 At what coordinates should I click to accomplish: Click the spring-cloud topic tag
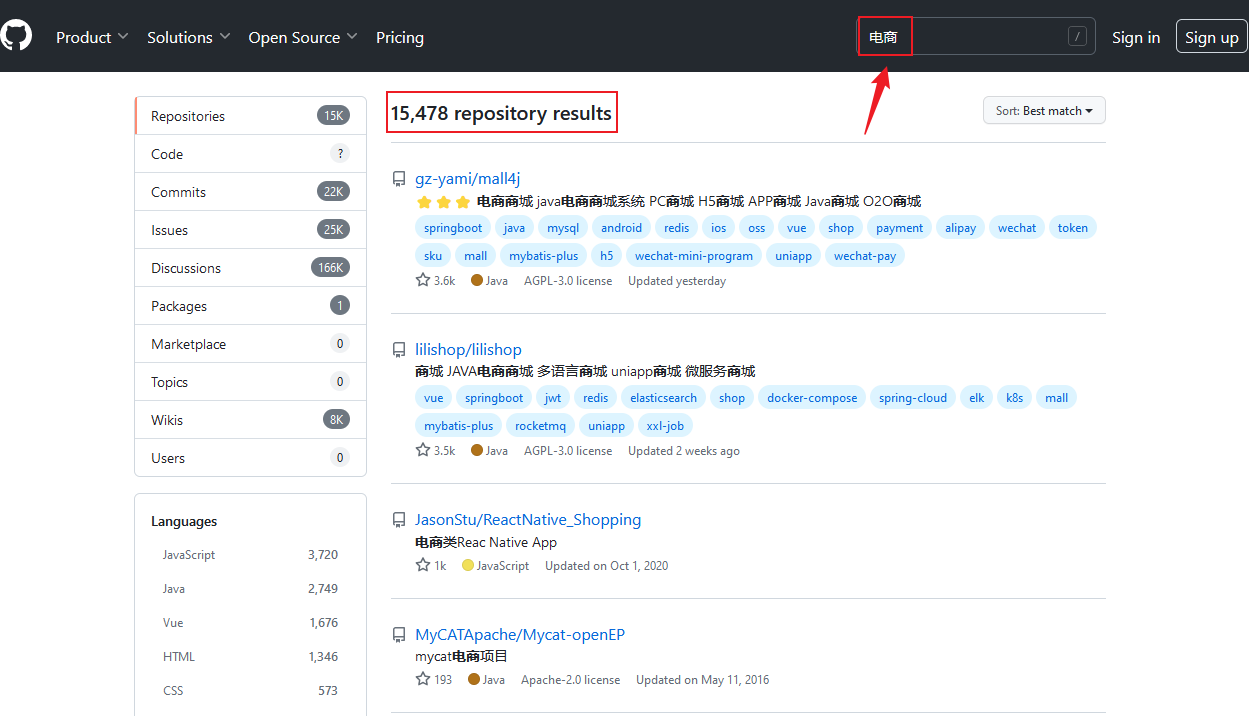click(x=913, y=398)
